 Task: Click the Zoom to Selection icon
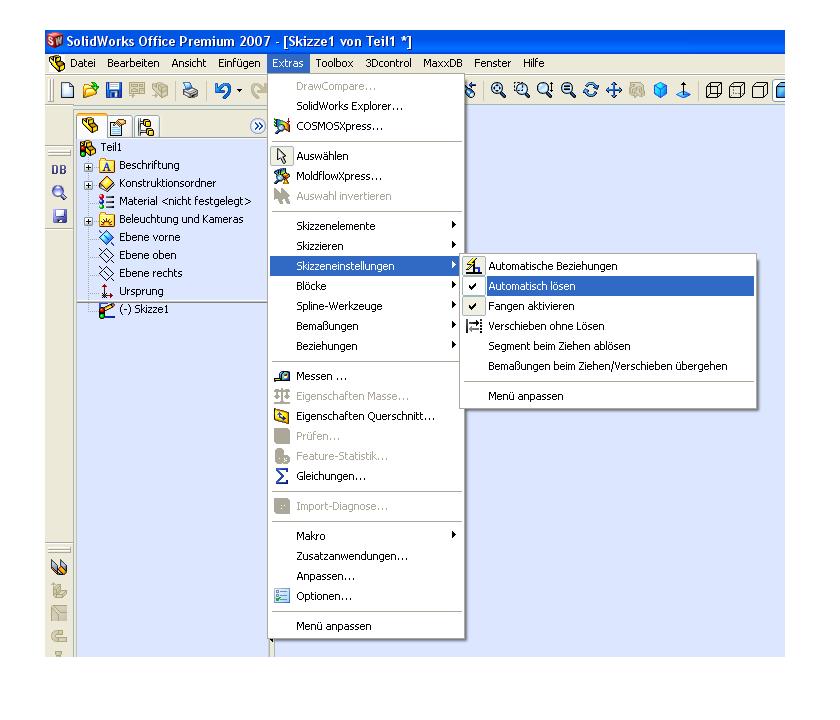(x=568, y=90)
